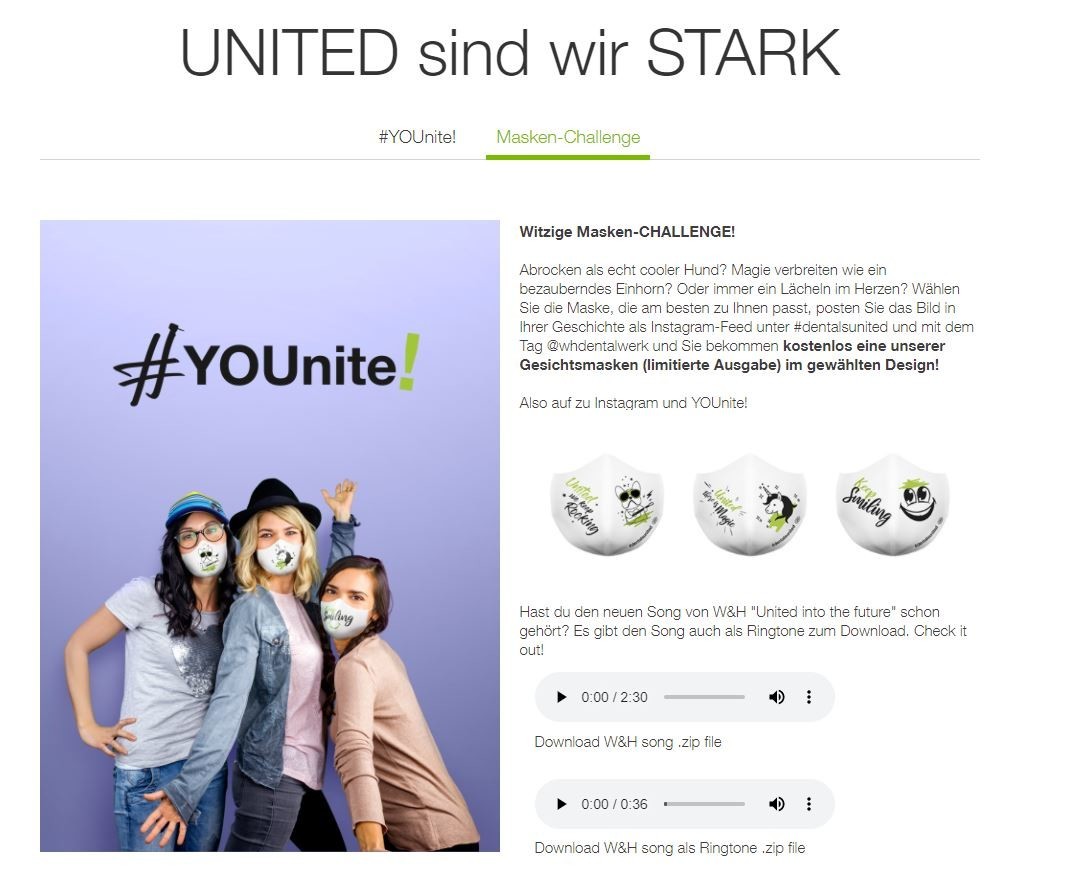
Task: Select the 'United life is Magic' unicorn mask
Action: pos(749,504)
